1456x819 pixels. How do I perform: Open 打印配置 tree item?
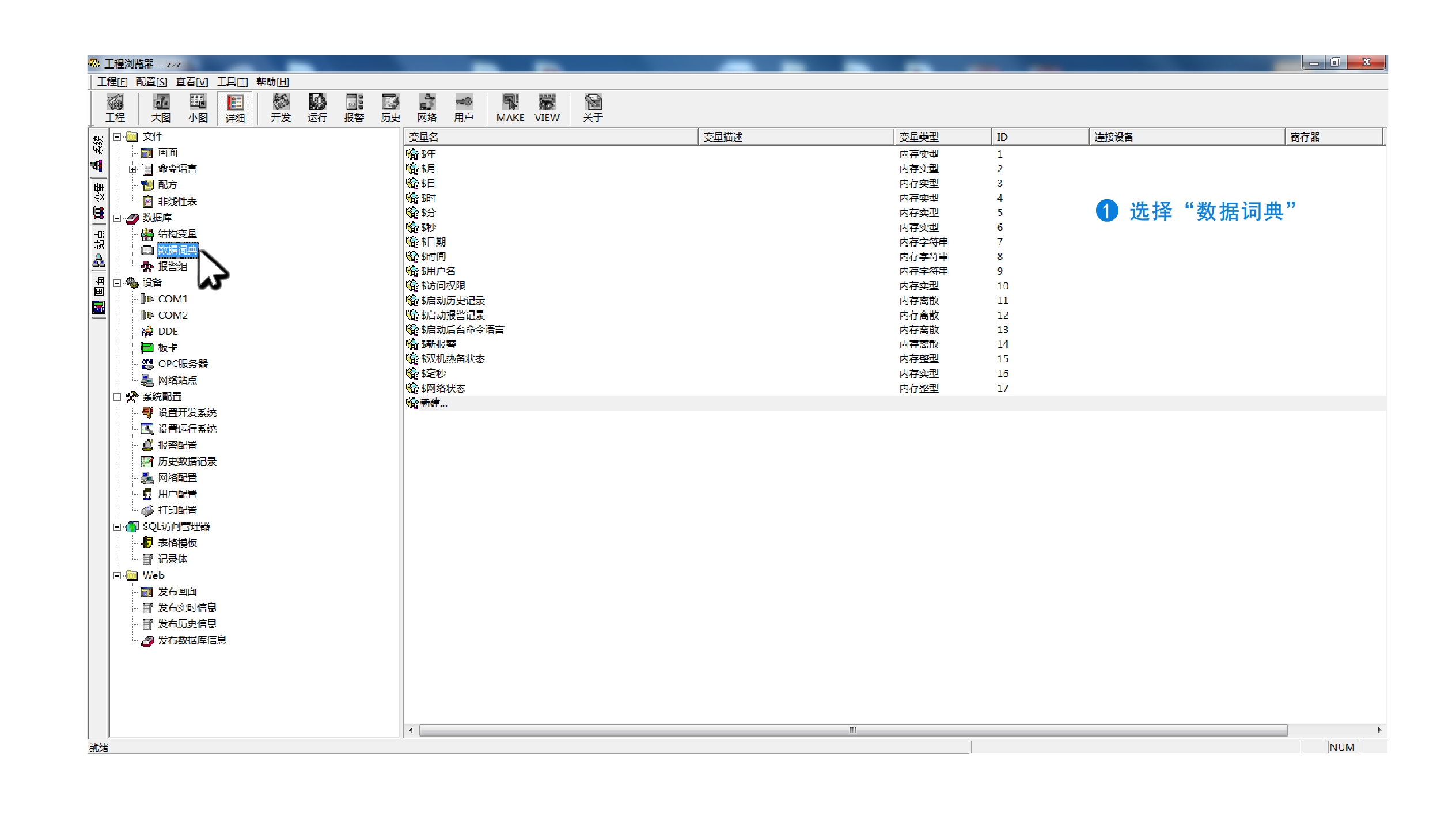coord(177,510)
